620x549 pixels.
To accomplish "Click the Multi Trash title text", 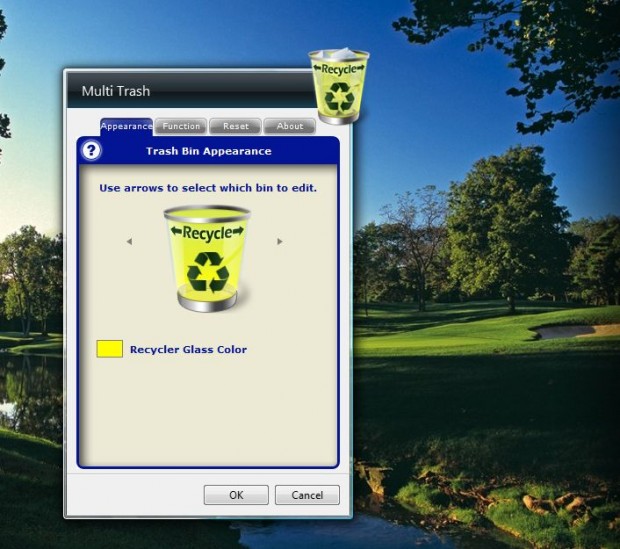I will (116, 91).
